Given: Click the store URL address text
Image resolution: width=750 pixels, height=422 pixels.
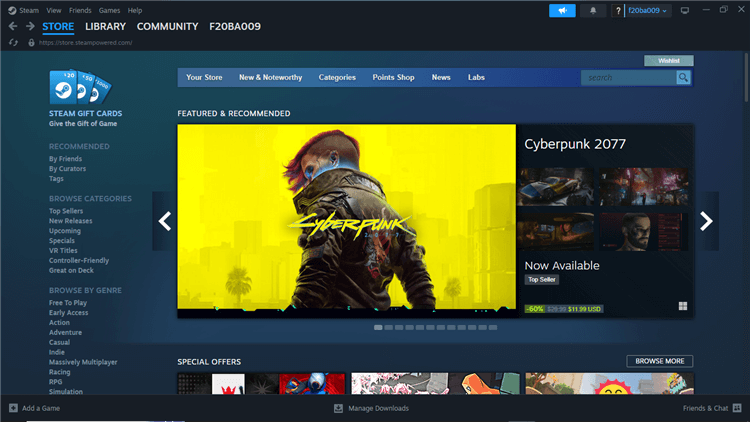Looking at the screenshot, I should tap(86, 43).
